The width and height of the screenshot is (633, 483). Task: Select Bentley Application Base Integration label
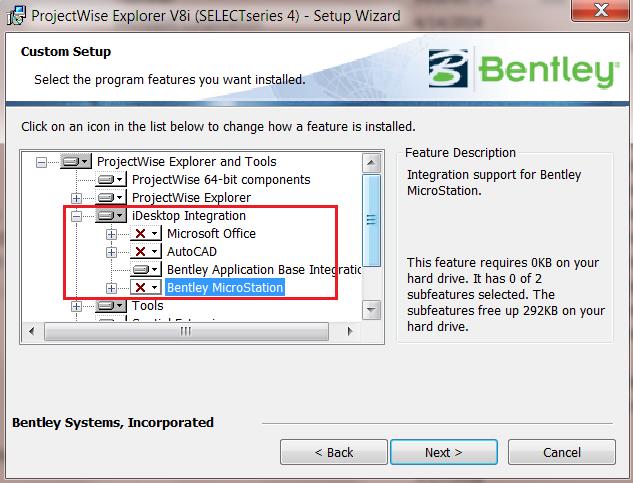point(264,269)
